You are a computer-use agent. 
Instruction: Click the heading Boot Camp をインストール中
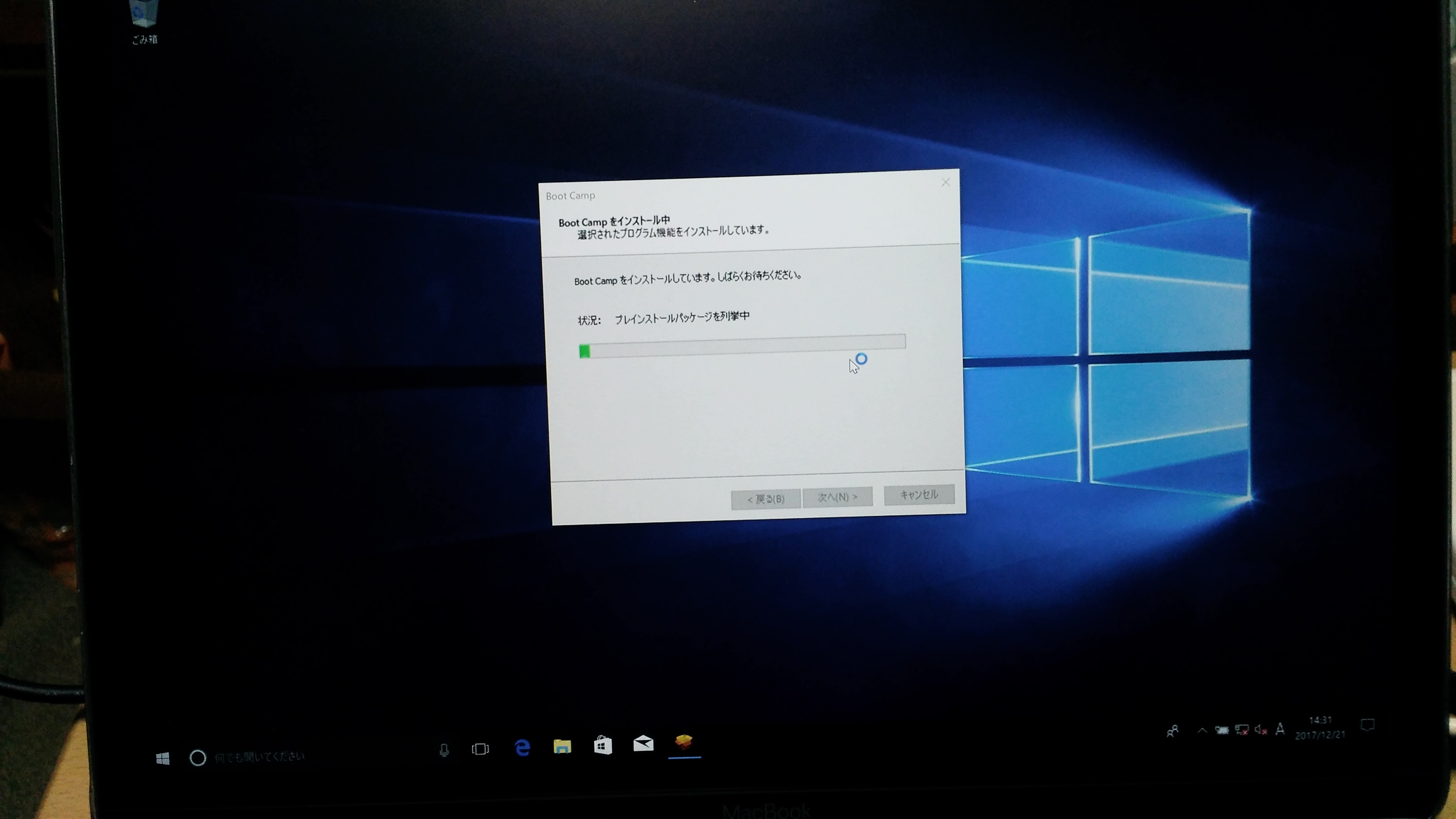click(614, 221)
